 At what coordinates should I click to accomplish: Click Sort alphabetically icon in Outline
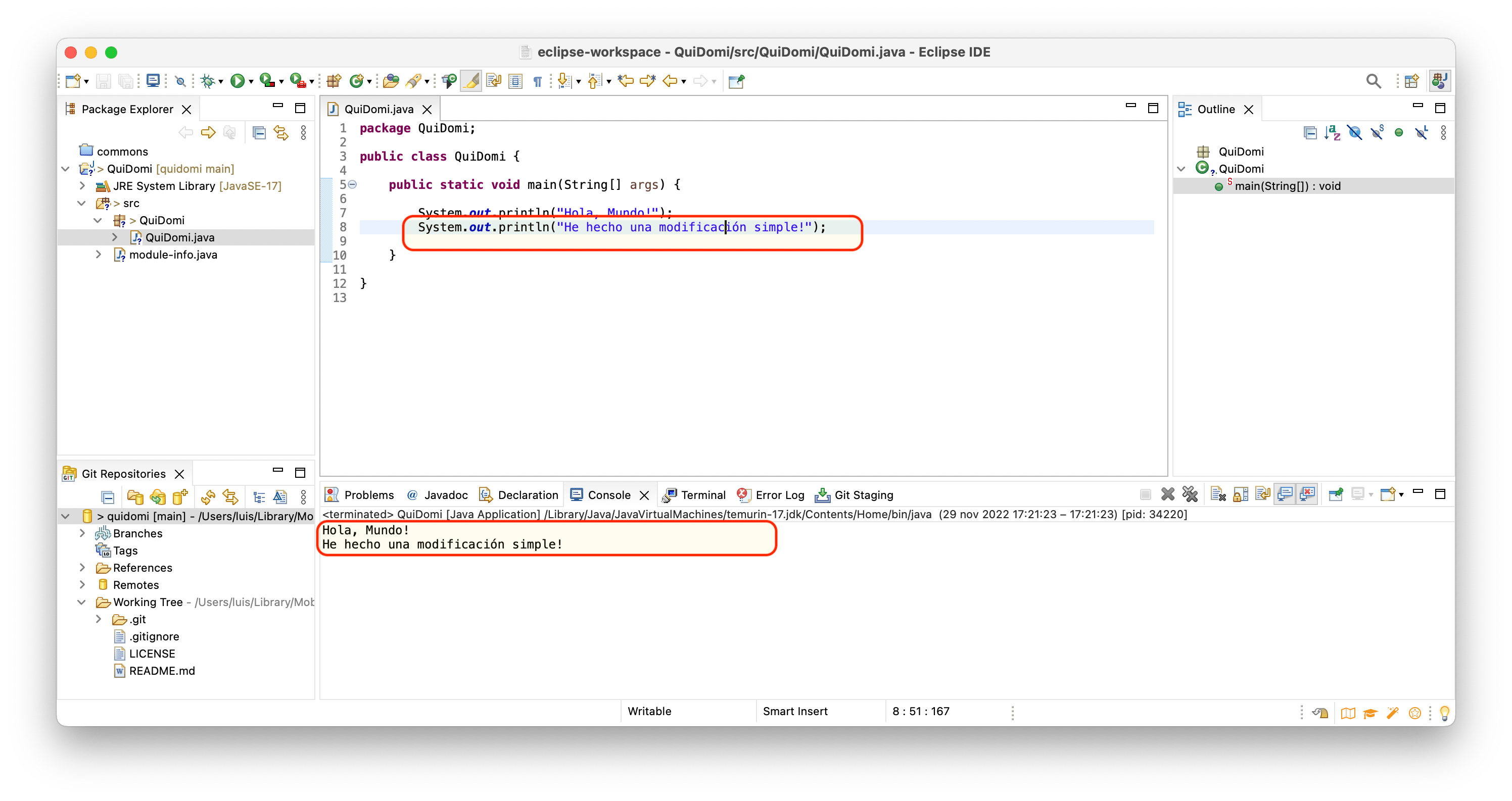pos(1332,133)
